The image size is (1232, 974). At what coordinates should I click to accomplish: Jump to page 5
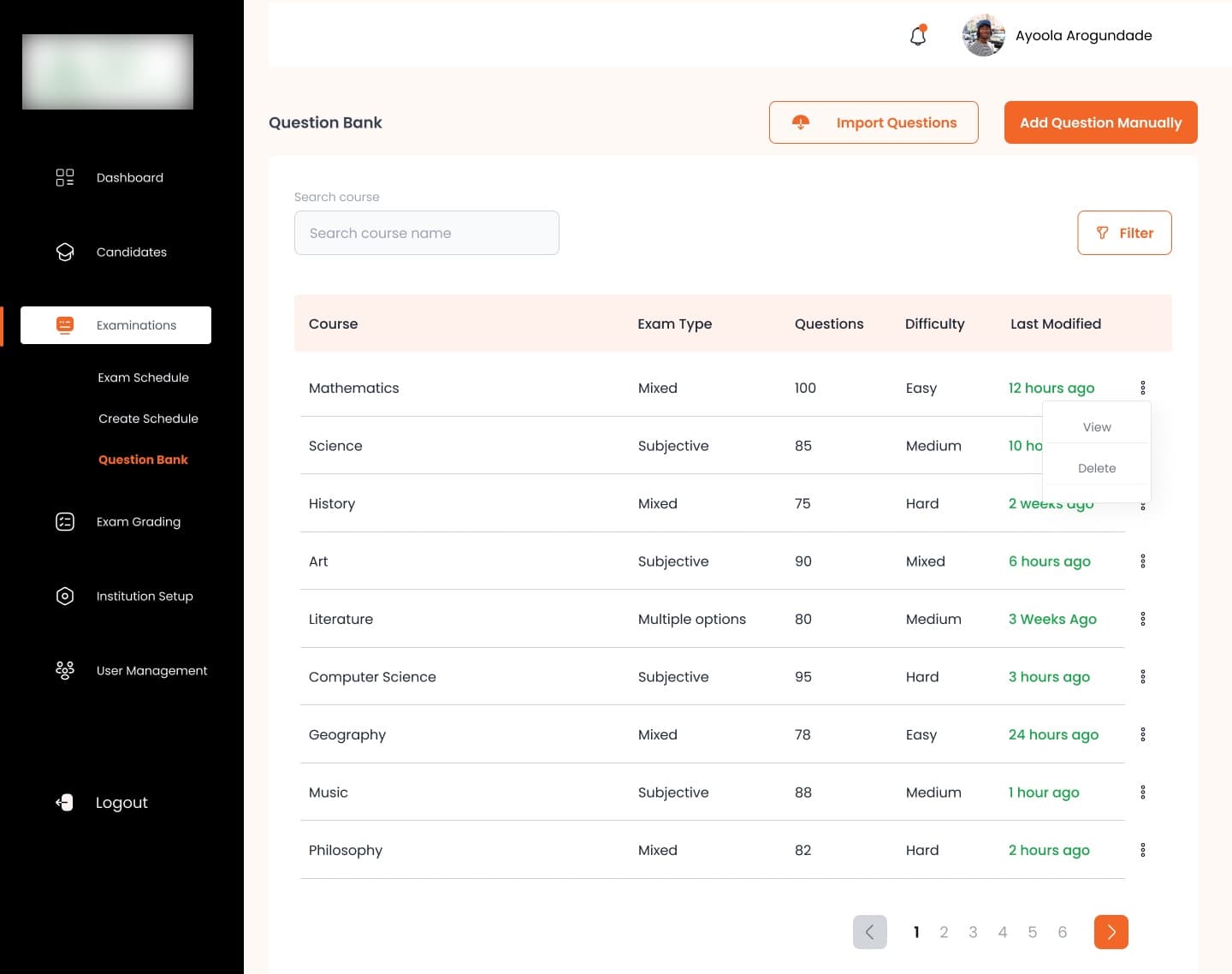(x=1033, y=932)
